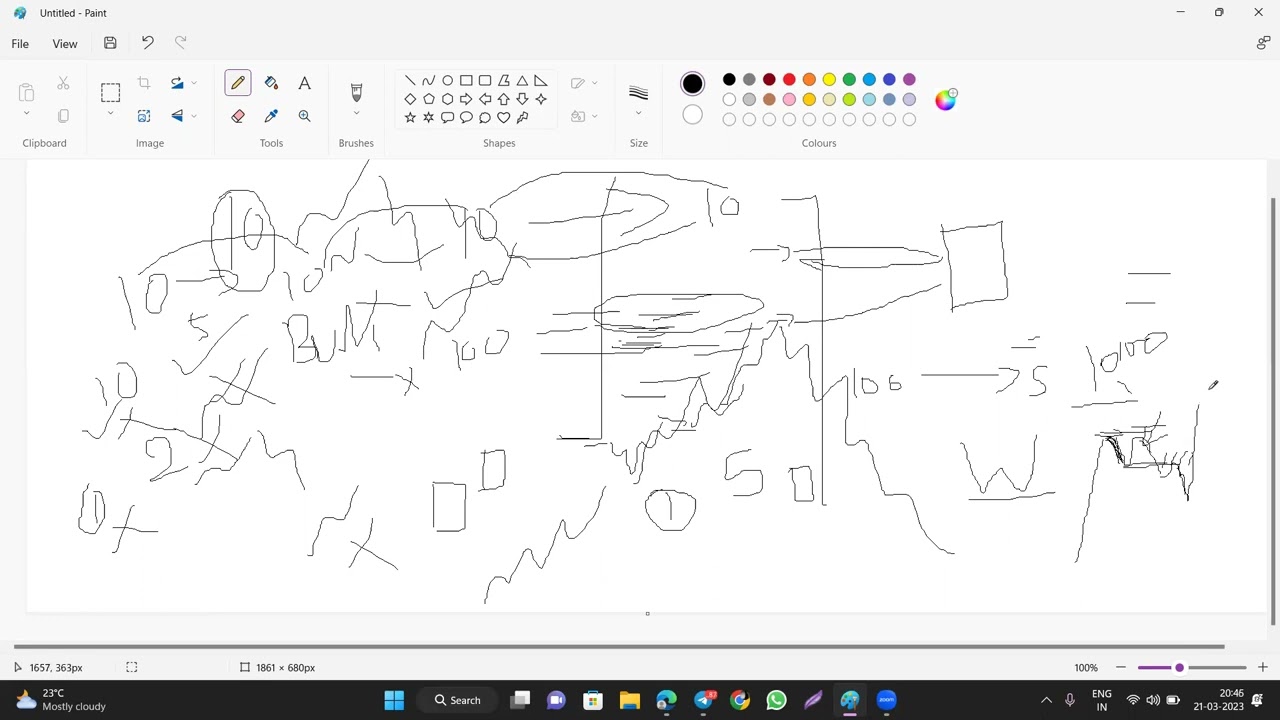The width and height of the screenshot is (1280, 720).
Task: Pick the purple colour swatch
Action: coord(909,79)
